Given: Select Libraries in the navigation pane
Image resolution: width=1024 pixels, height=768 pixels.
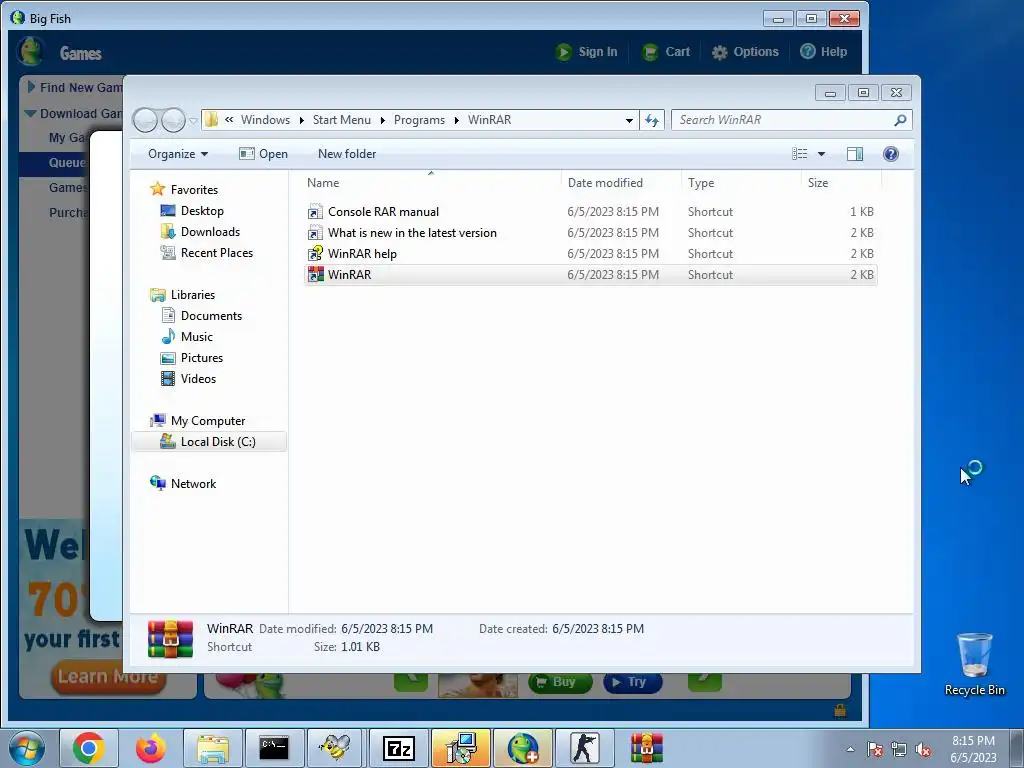Looking at the screenshot, I should coord(193,295).
